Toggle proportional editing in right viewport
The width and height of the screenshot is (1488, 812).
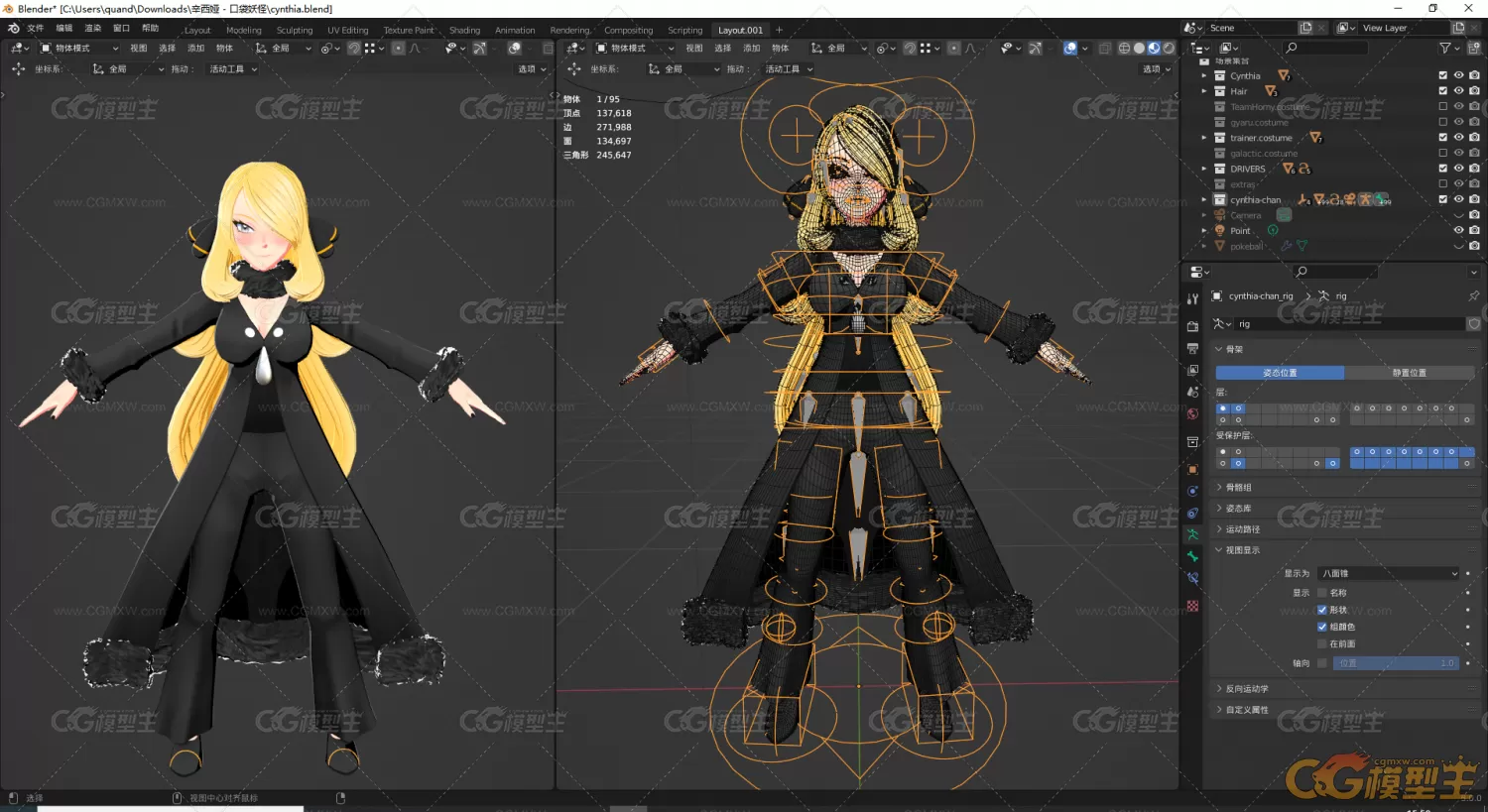[953, 48]
